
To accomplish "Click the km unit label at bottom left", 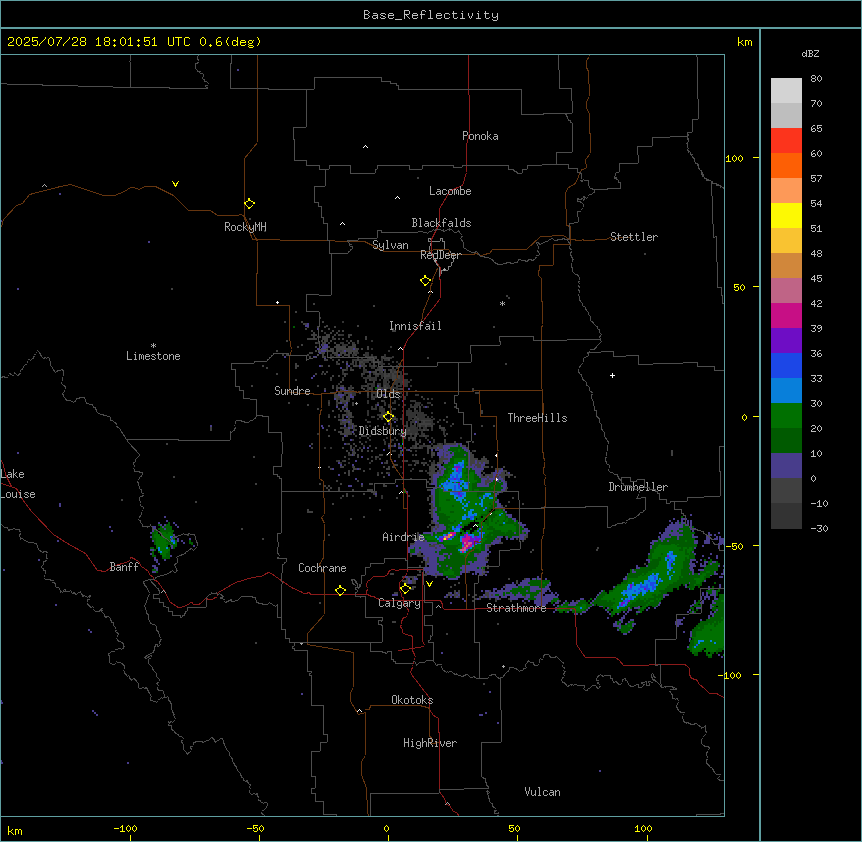I will tap(15, 830).
